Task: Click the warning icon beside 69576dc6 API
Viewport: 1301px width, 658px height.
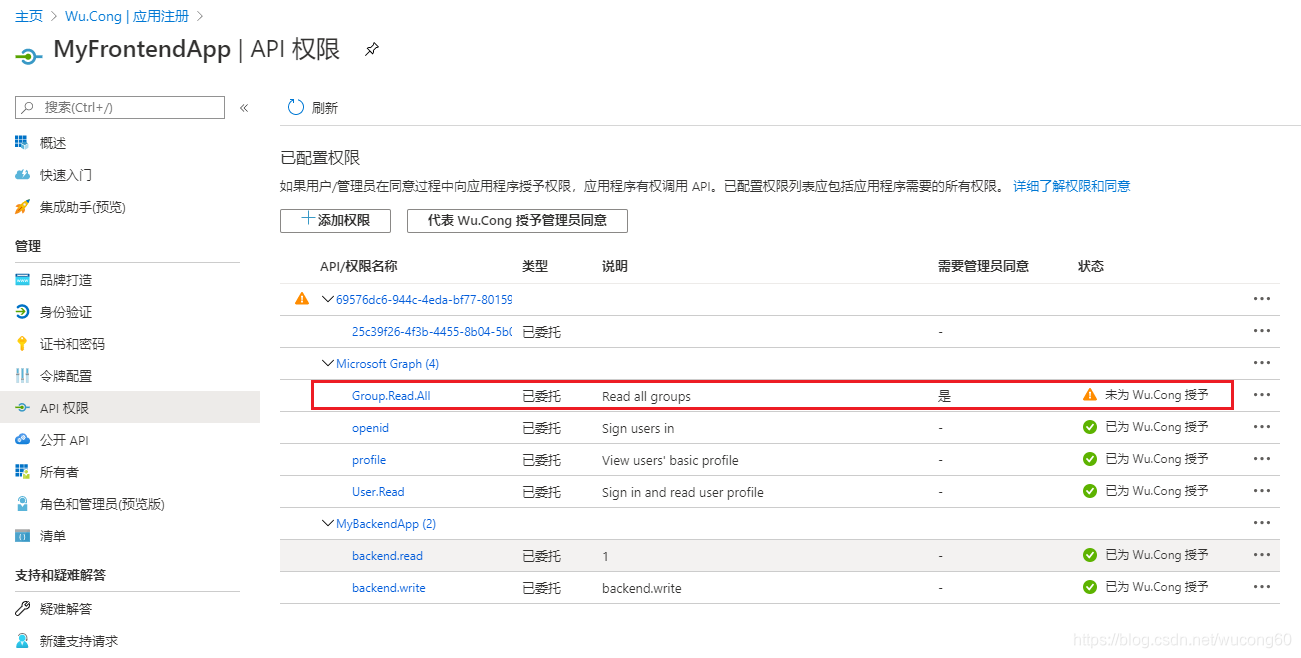Action: (x=302, y=298)
